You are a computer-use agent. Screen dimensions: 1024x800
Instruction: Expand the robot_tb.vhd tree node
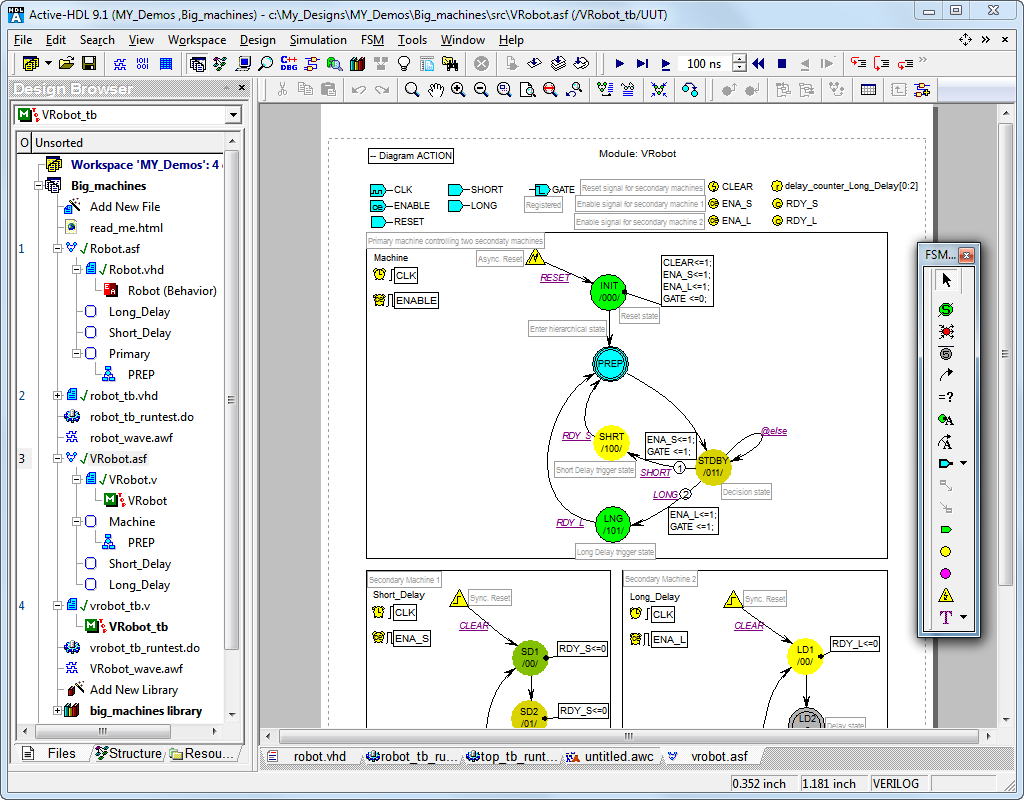pyautogui.click(x=58, y=396)
